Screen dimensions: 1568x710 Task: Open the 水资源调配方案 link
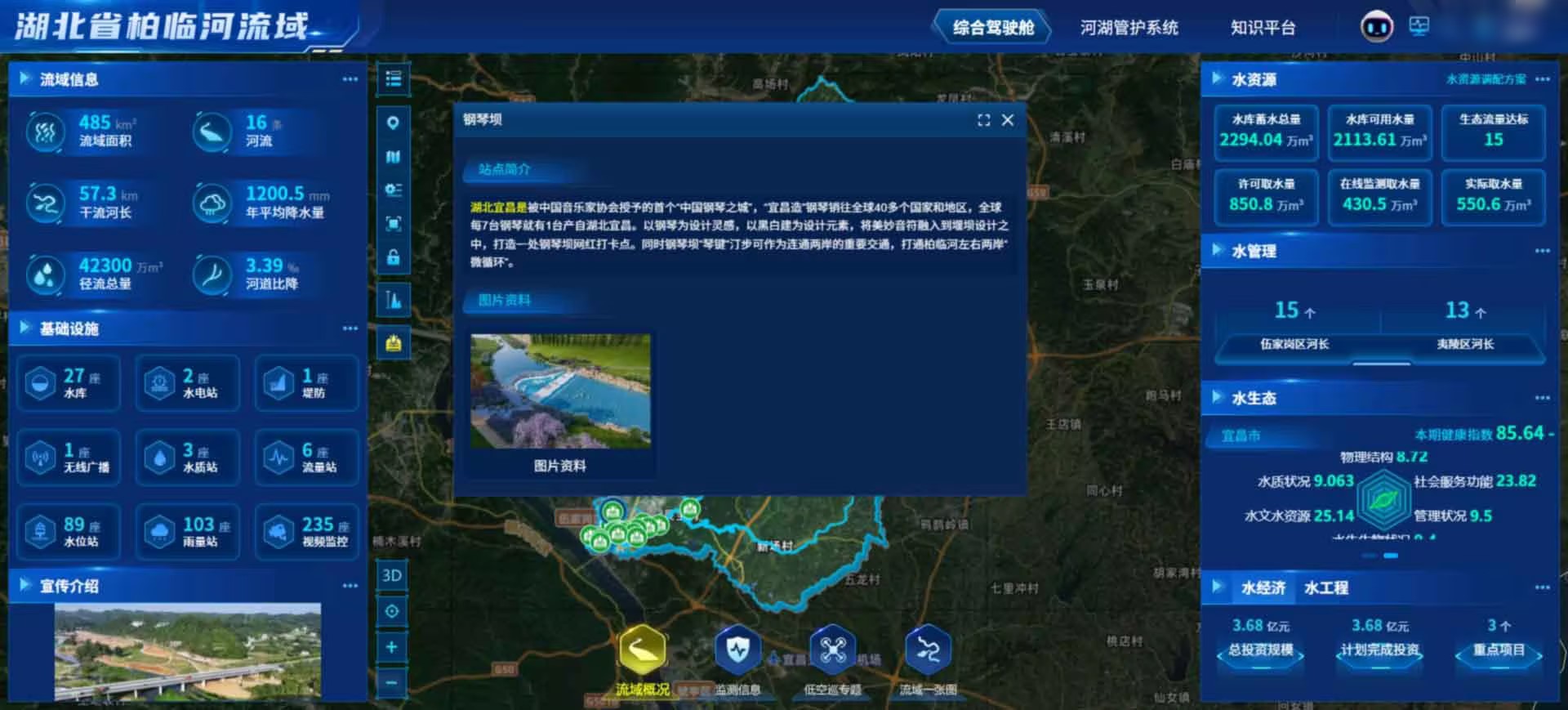coord(1486,79)
